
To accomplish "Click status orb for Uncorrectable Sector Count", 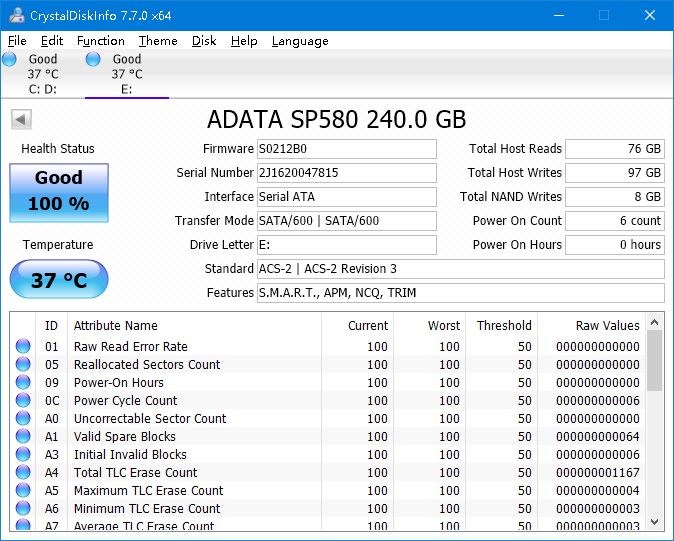I will (23, 418).
